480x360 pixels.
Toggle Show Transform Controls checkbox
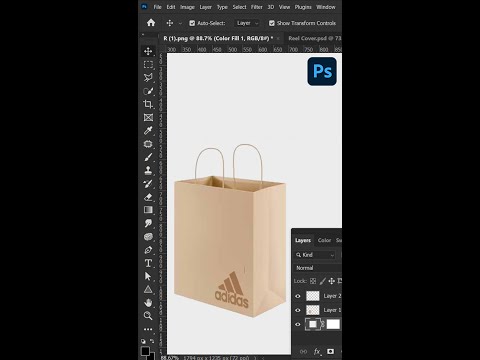[x=272, y=23]
